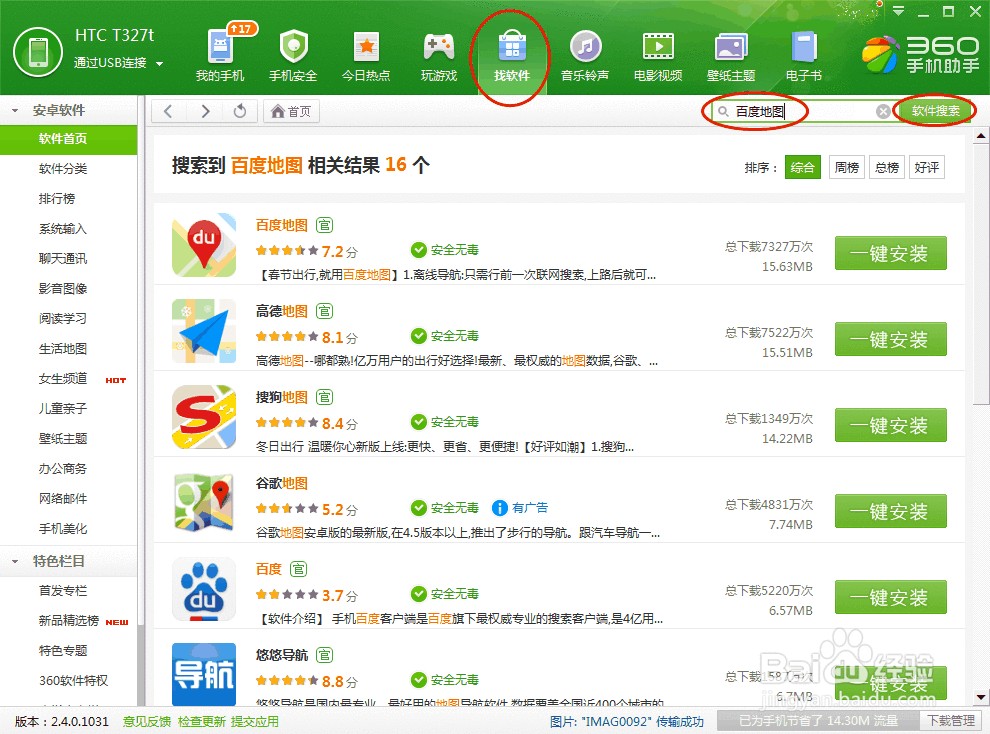Screen dimensions: 990x734
Task: Switch sorting to 好评
Action: (x=926, y=167)
